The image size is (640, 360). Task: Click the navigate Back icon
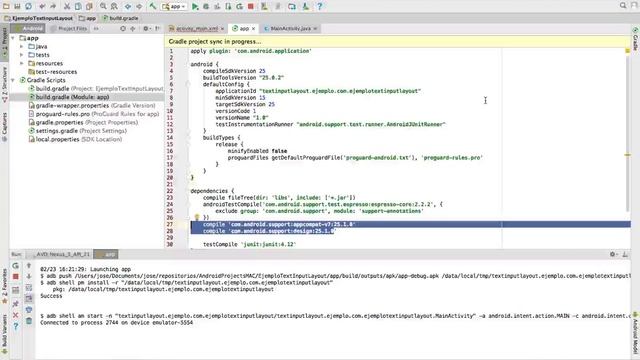pos(128,6)
